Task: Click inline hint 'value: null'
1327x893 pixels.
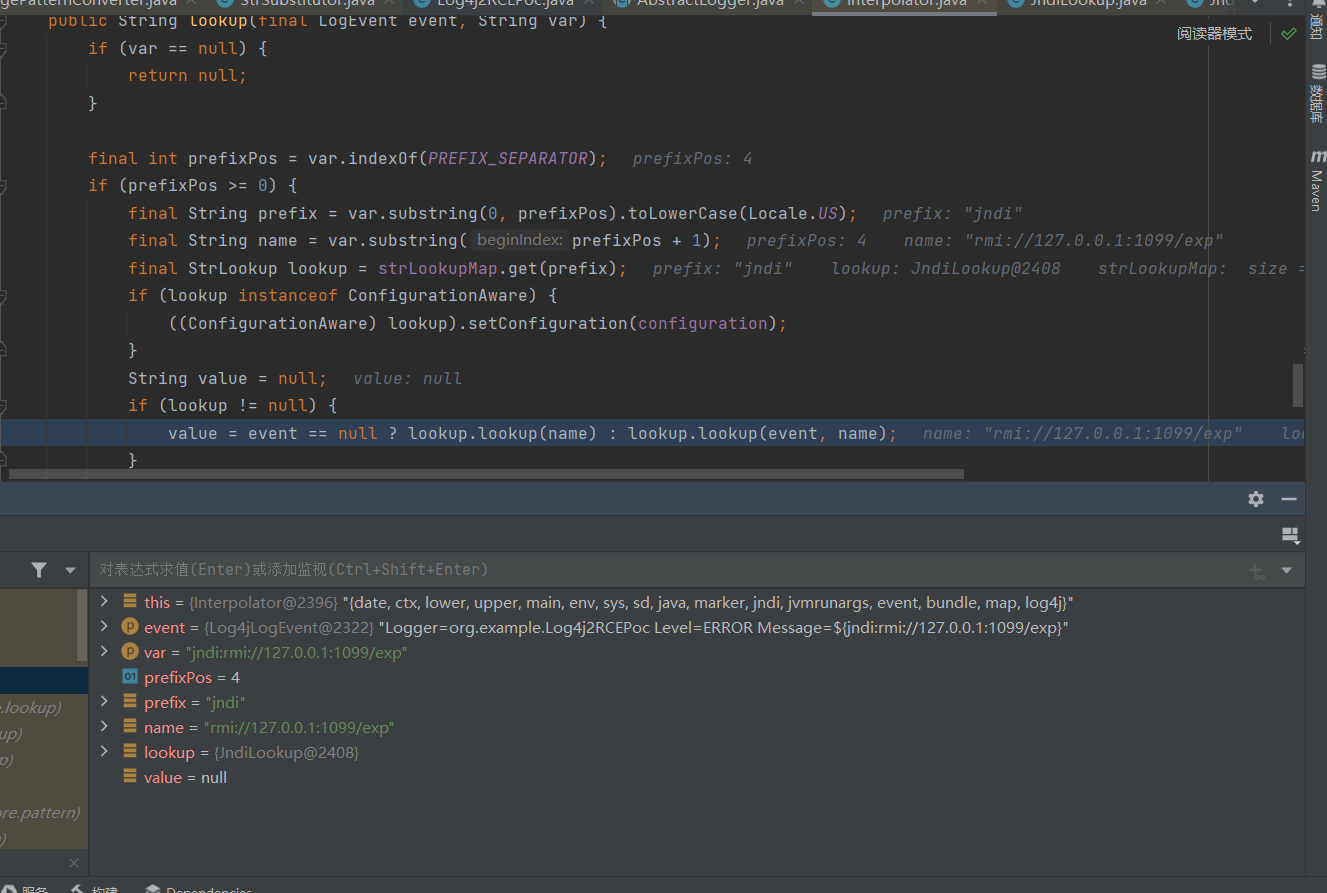Action: pos(408,378)
